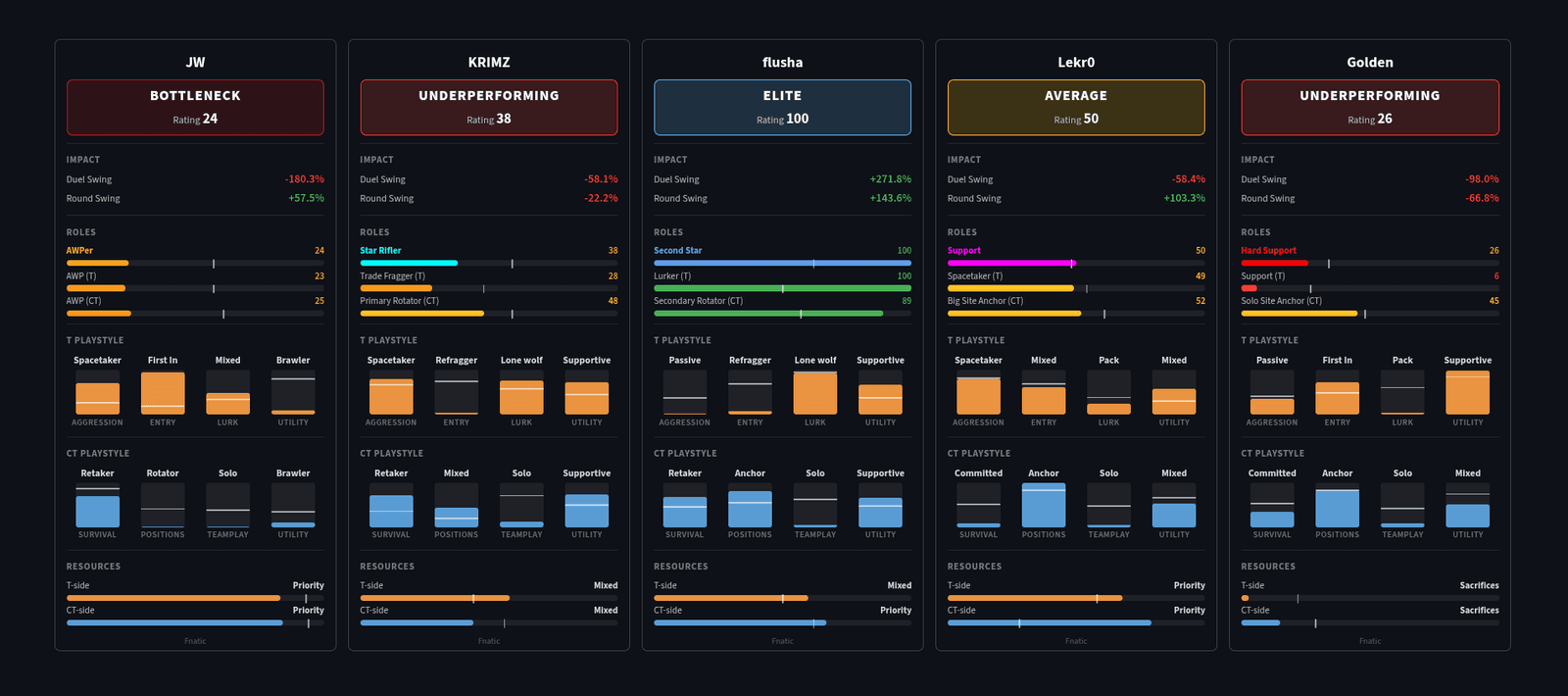Select KRIMZ's Duel Swing value -58.1%

pyautogui.click(x=602, y=179)
